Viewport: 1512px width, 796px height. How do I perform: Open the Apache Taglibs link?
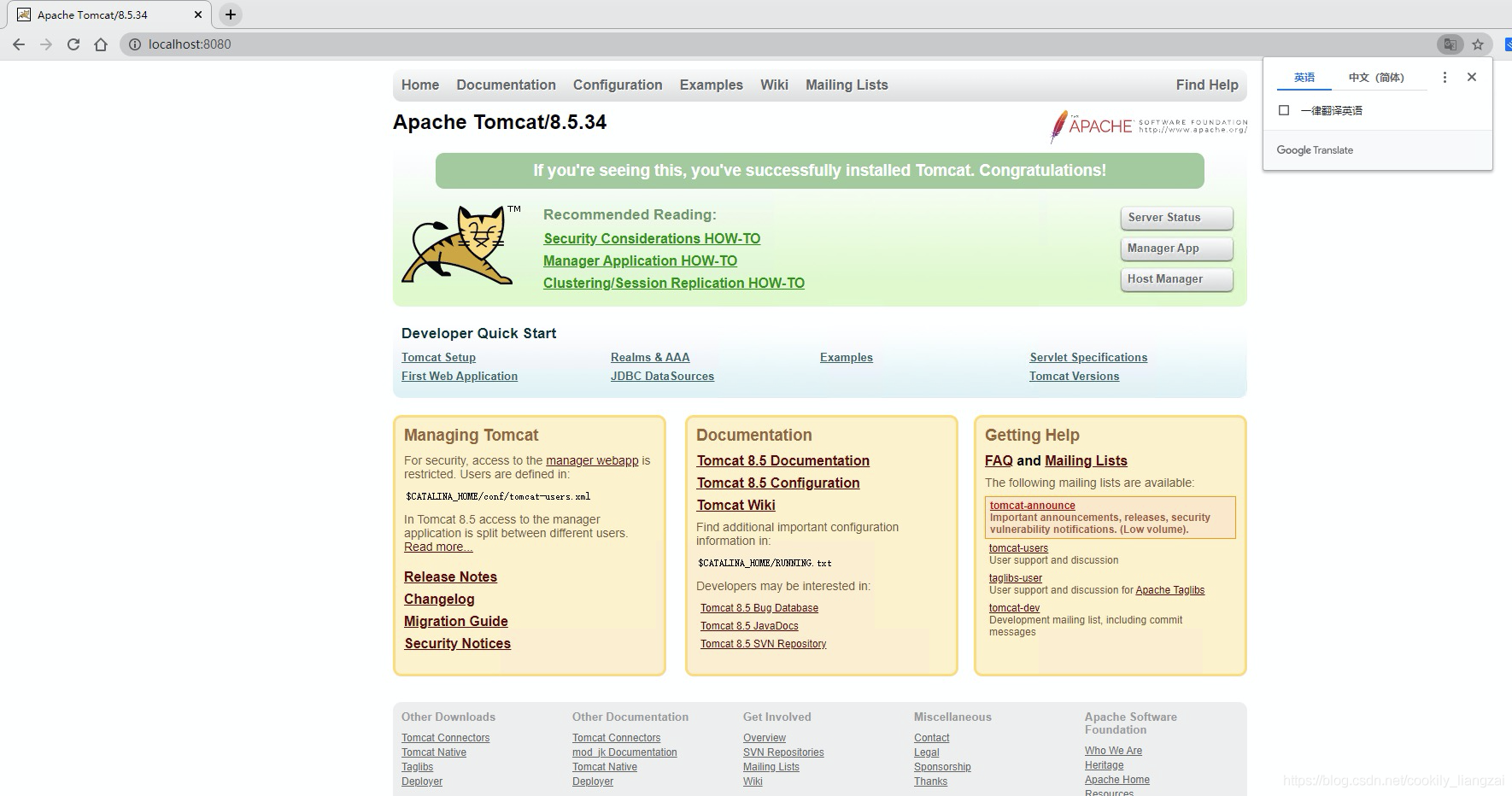tap(1170, 590)
